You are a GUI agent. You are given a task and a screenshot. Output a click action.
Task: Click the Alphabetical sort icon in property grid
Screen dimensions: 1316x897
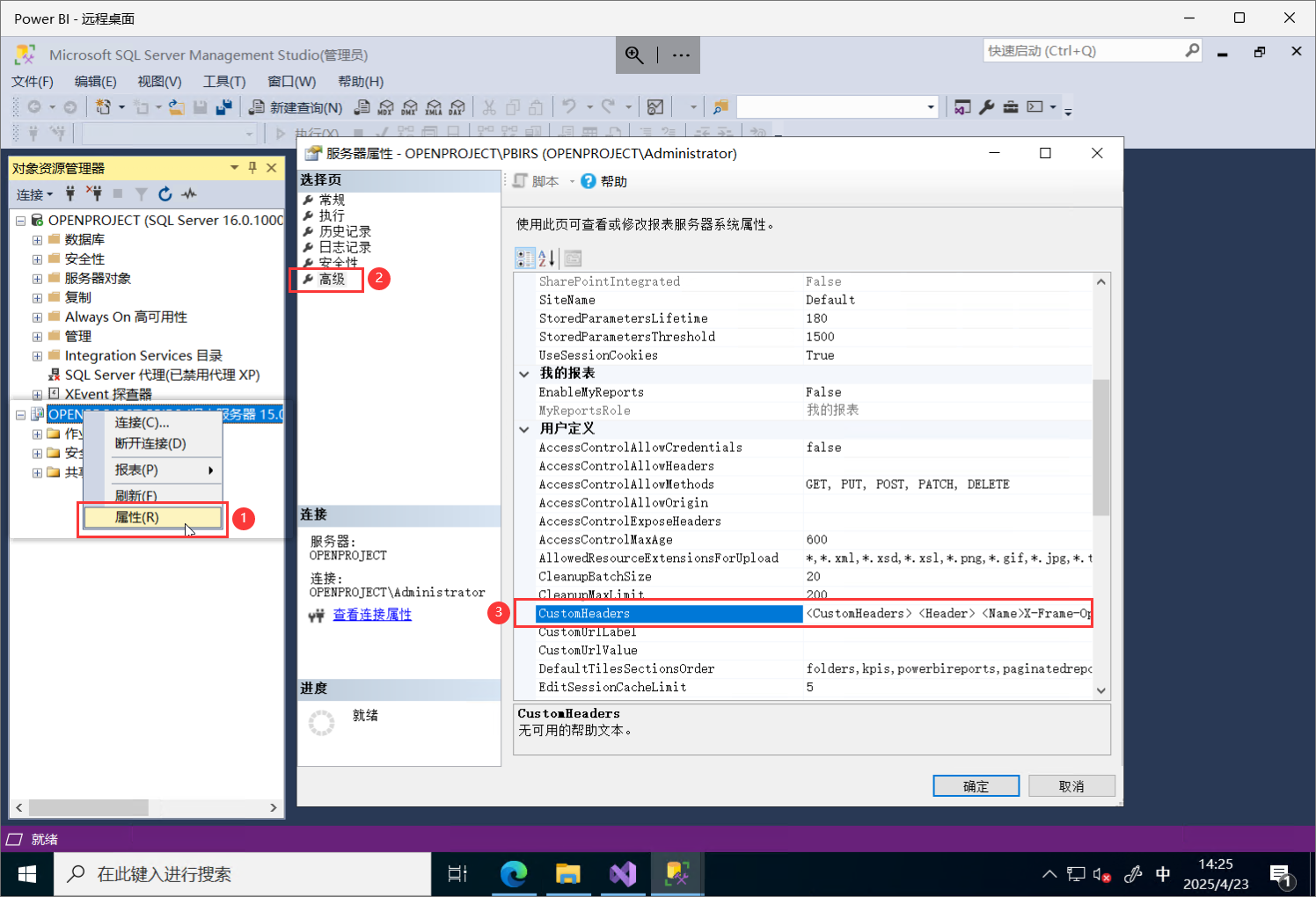[x=546, y=259]
